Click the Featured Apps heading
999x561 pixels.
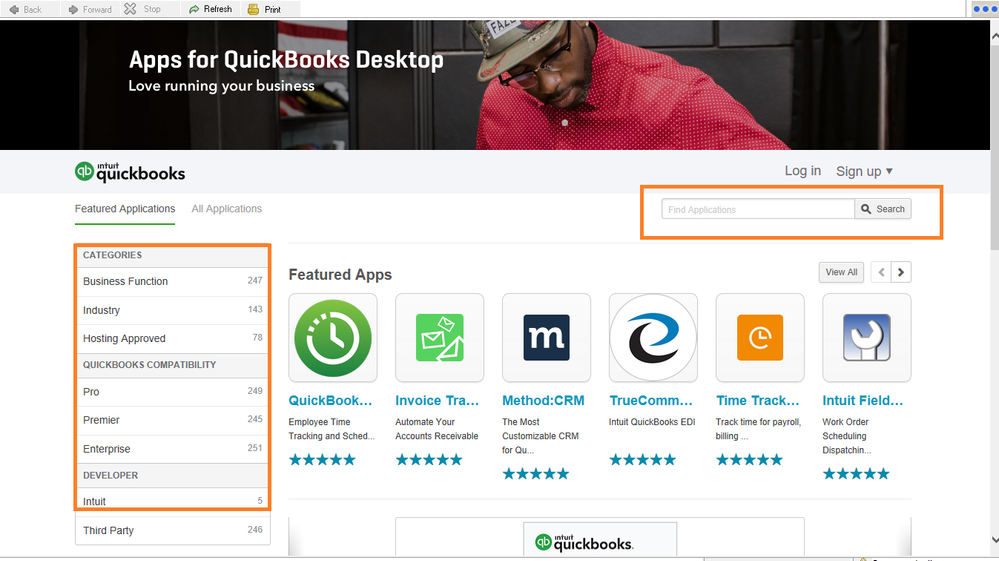pos(340,274)
